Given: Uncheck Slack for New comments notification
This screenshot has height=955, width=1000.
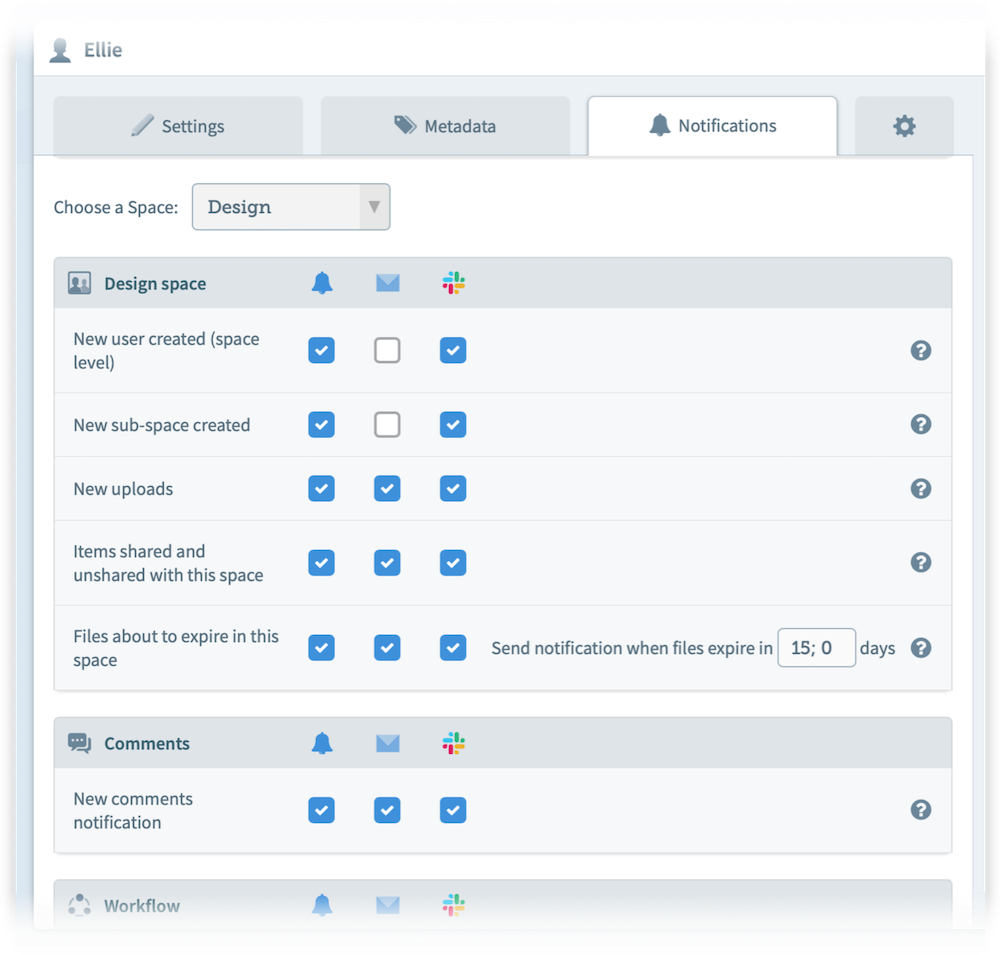Looking at the screenshot, I should [x=453, y=810].
